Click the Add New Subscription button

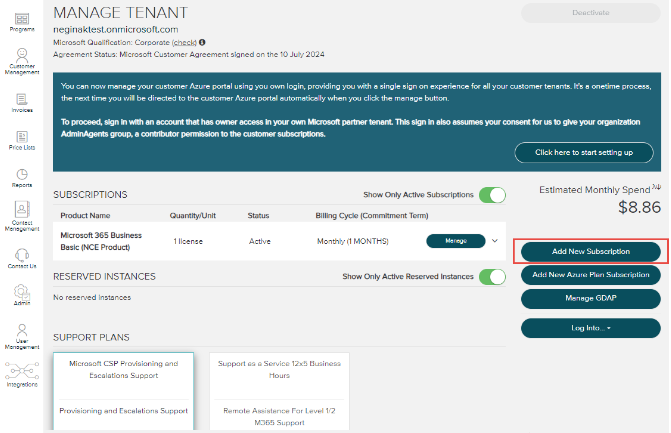click(x=590, y=250)
